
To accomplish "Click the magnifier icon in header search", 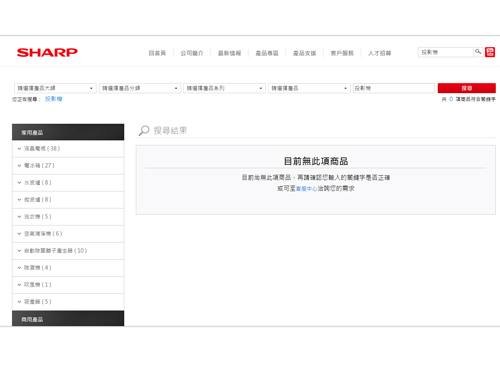I will click(x=478, y=52).
